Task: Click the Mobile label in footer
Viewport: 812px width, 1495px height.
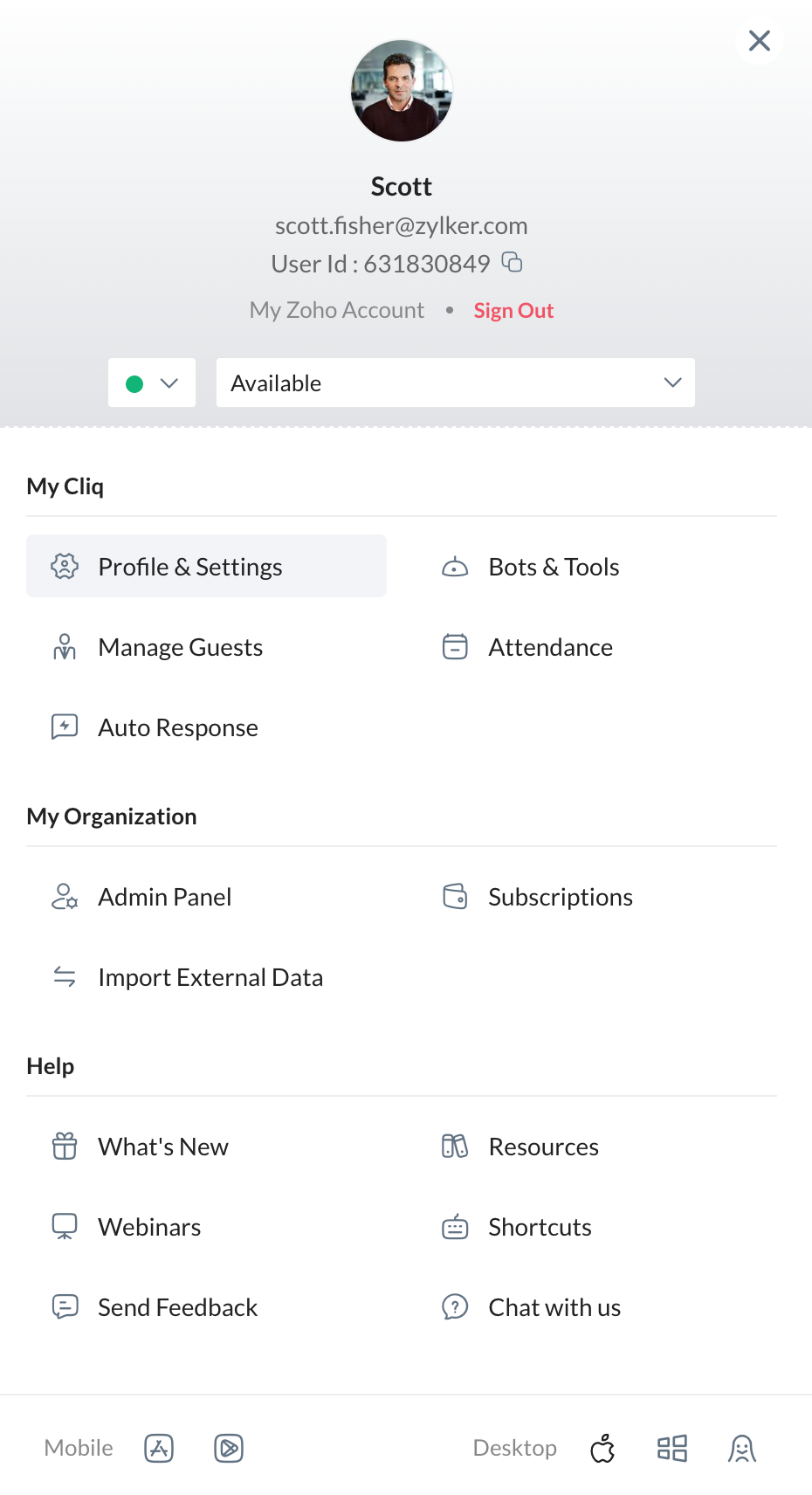Action: 79,1448
